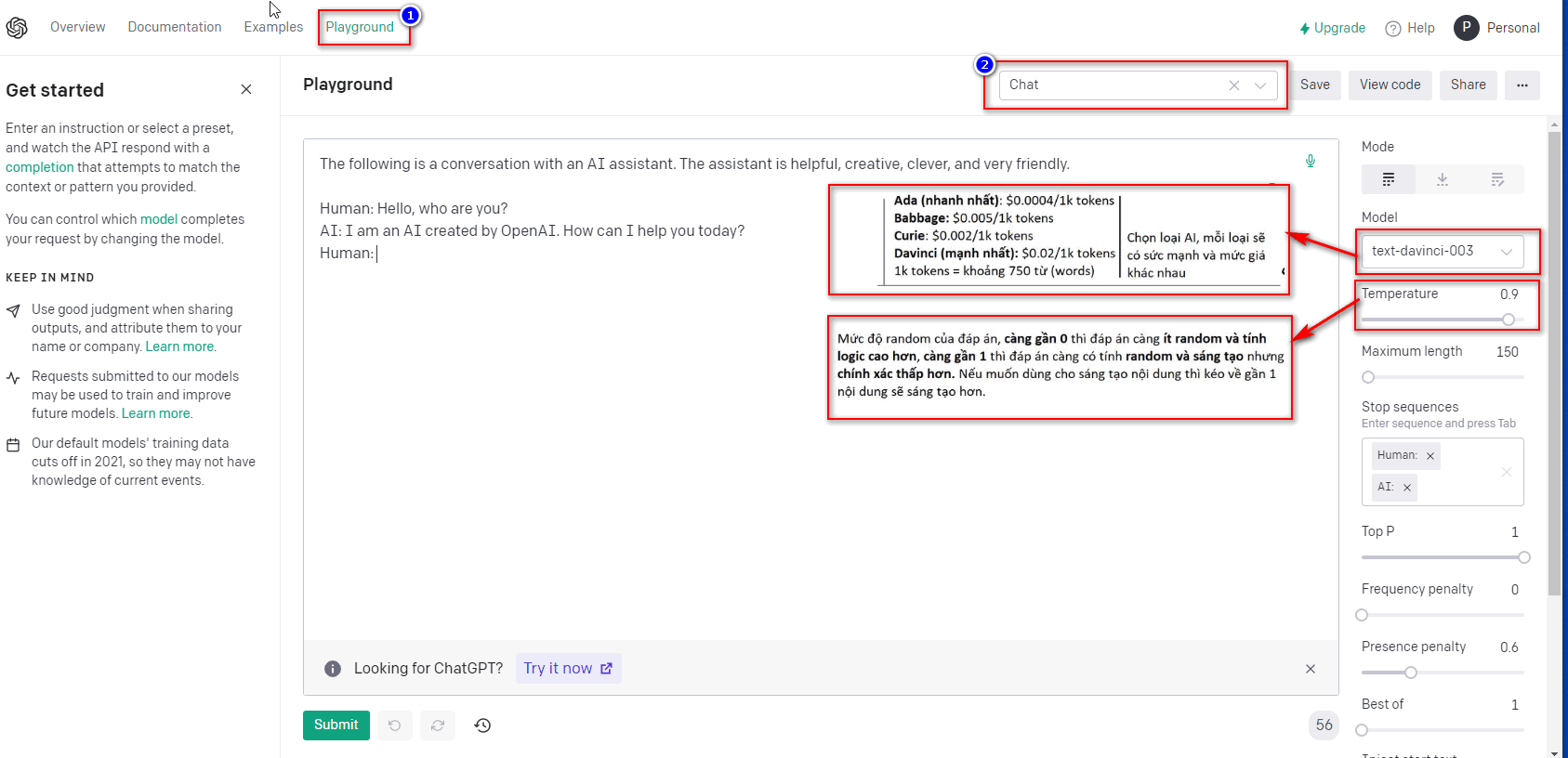
Task: Click the scrollbar down arrow
Action: [x=1554, y=751]
